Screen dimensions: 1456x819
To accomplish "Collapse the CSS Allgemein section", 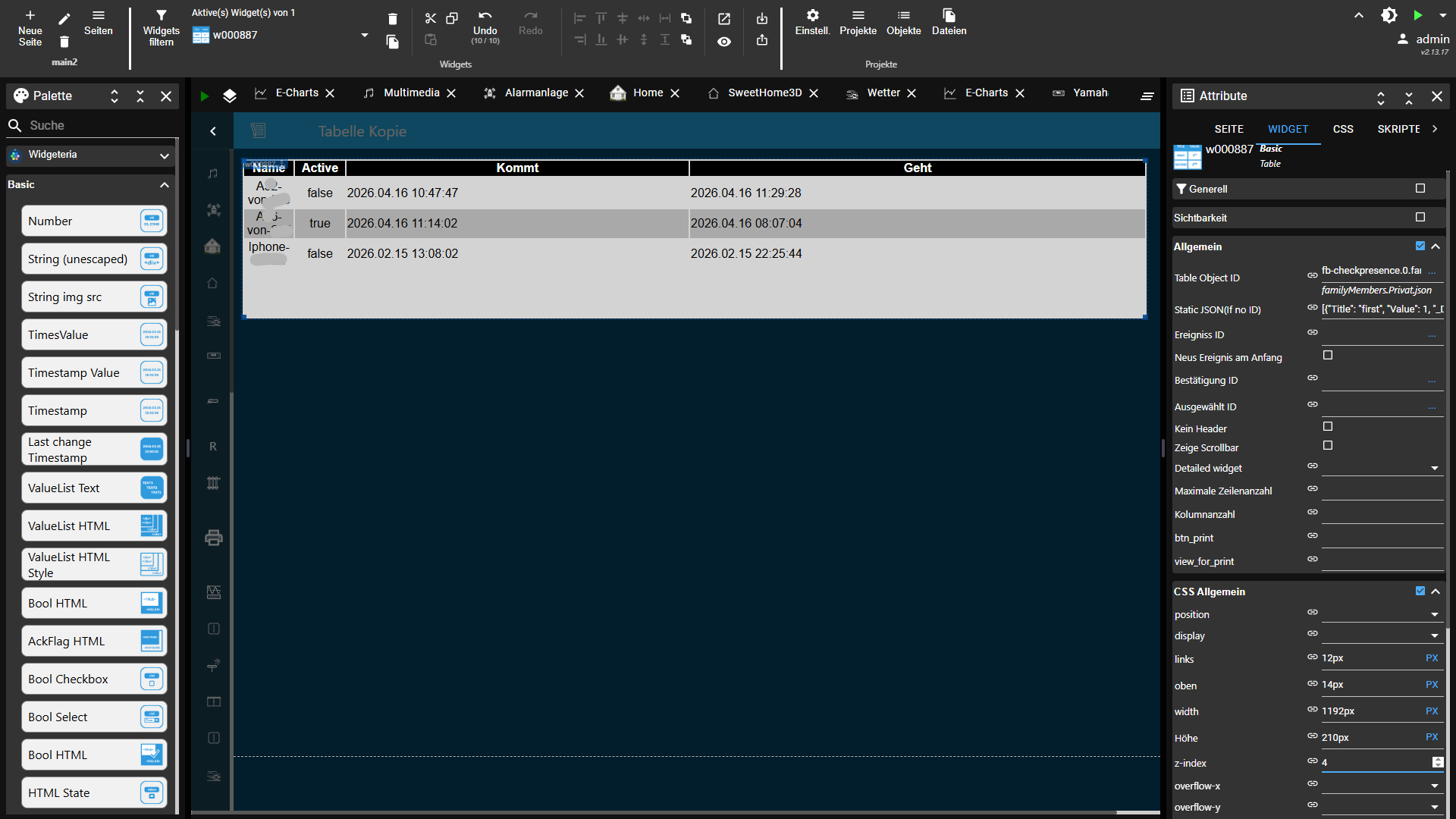I will tap(1437, 591).
